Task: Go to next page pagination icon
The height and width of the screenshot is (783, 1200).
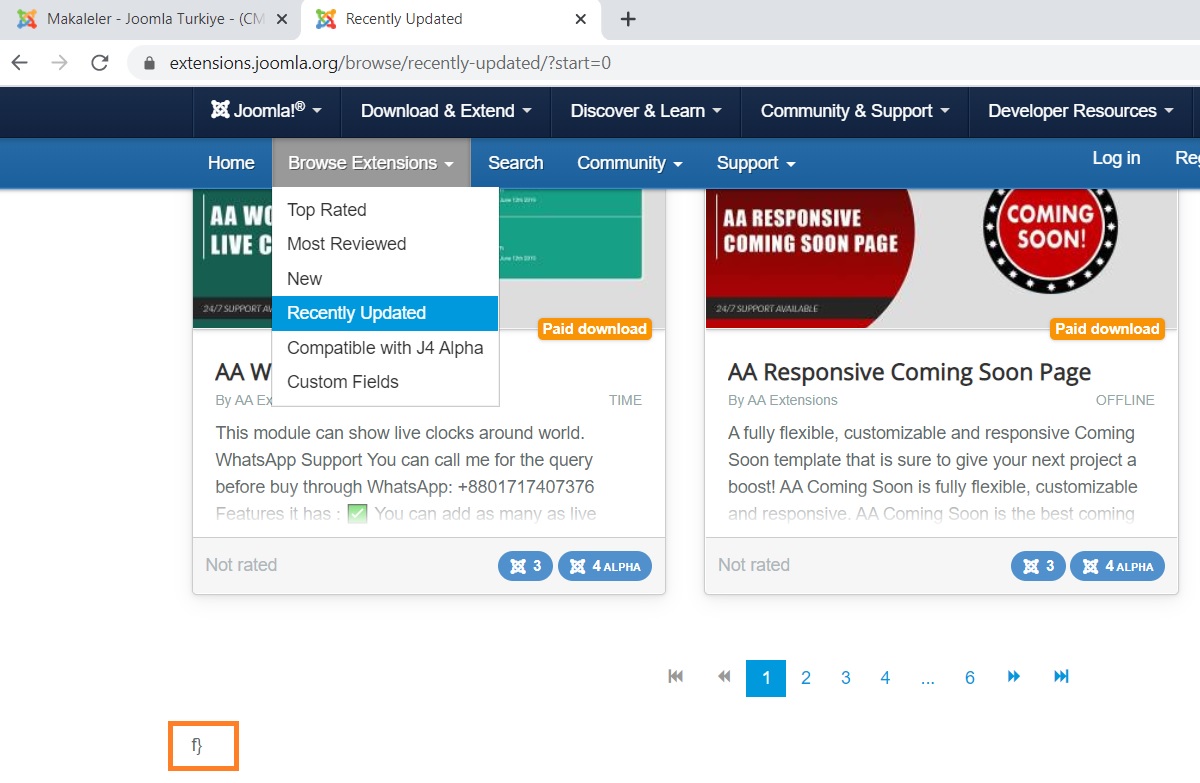Action: pyautogui.click(x=1014, y=677)
